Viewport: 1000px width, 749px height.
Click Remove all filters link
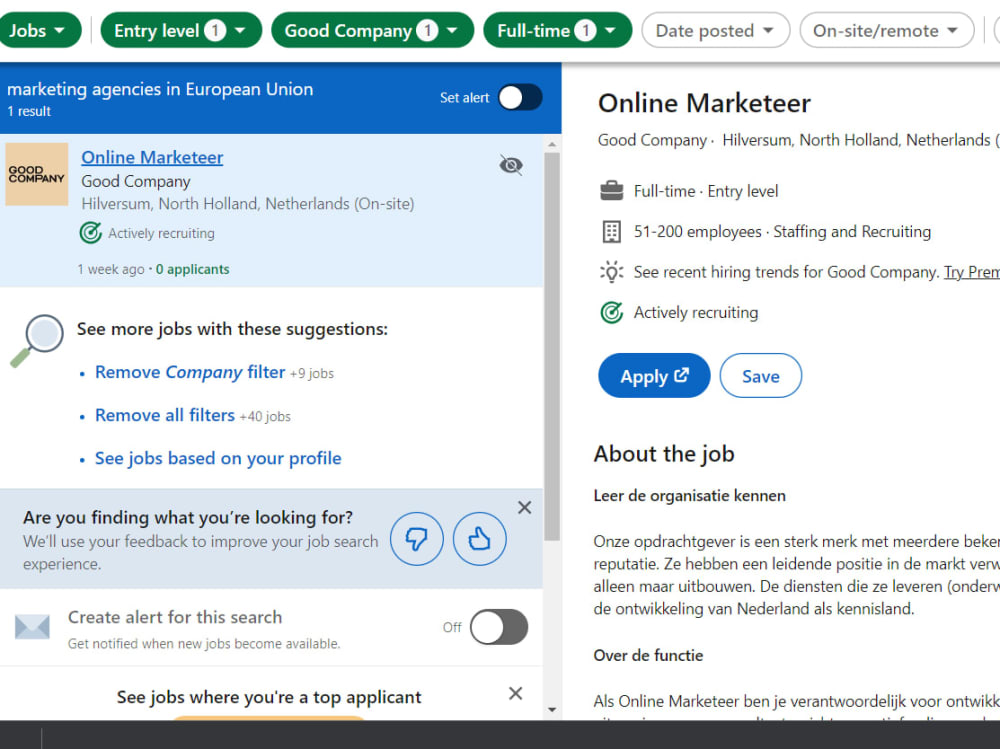165,415
